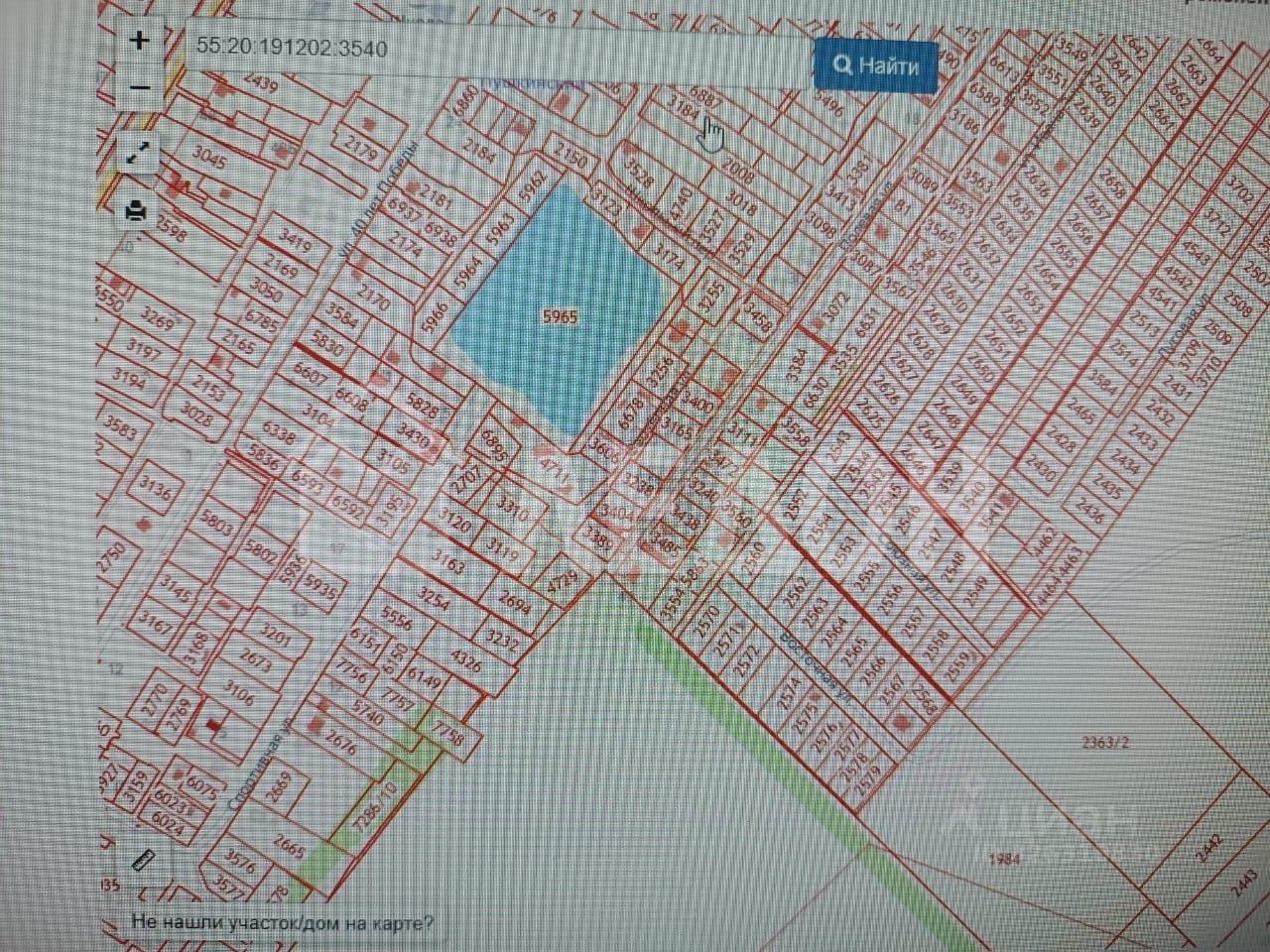This screenshot has height=952, width=1270.
Task: Select parcel 3106
Action: pyautogui.click(x=238, y=691)
